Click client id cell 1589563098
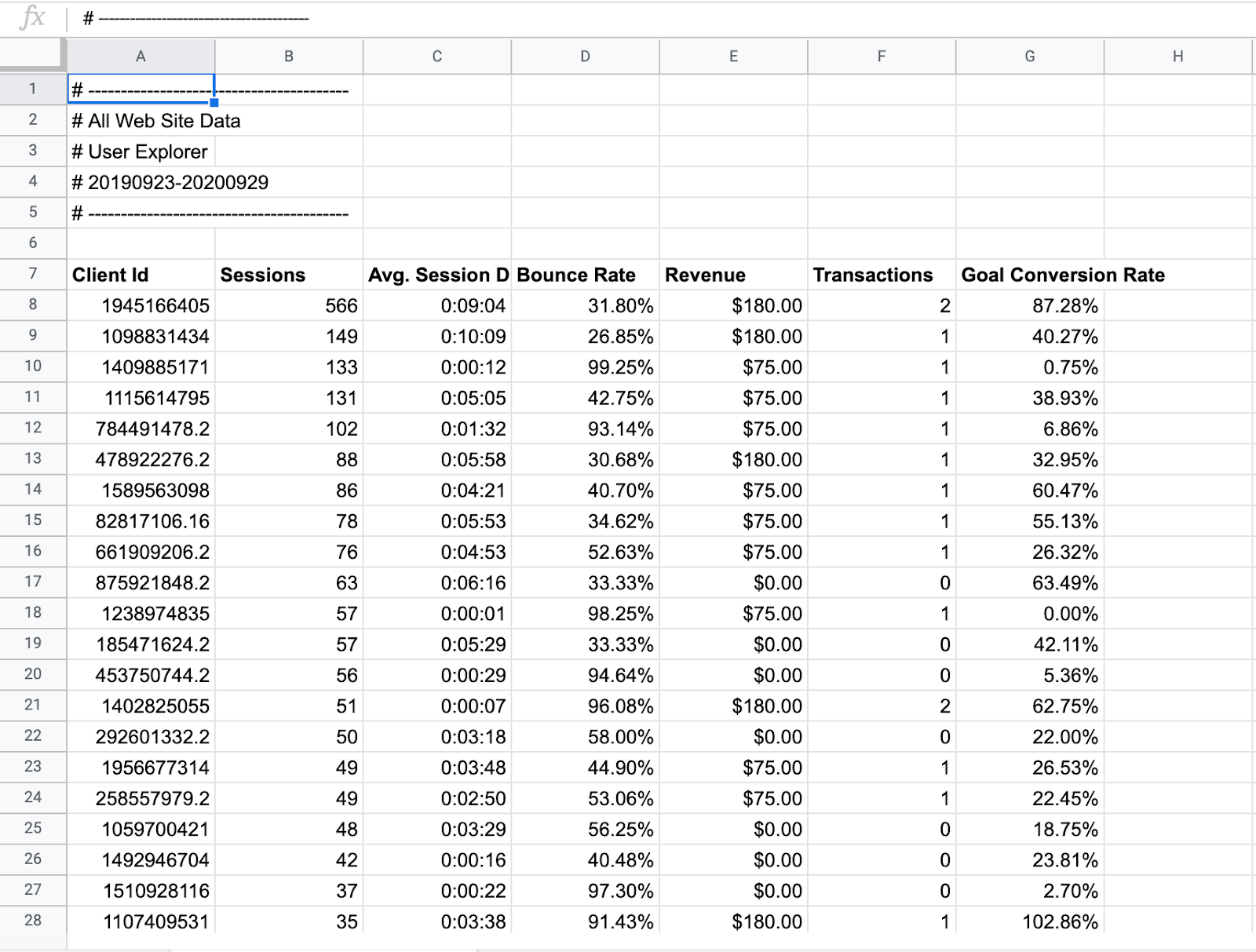The height and width of the screenshot is (952, 1256). coord(141,491)
